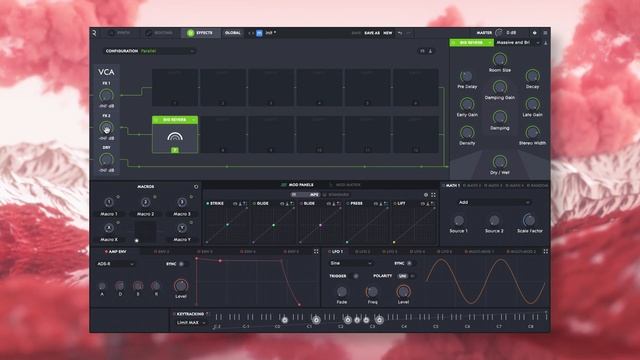Expand the mod panels fullscreen icon
This screenshot has height=360, width=640.
point(433,195)
